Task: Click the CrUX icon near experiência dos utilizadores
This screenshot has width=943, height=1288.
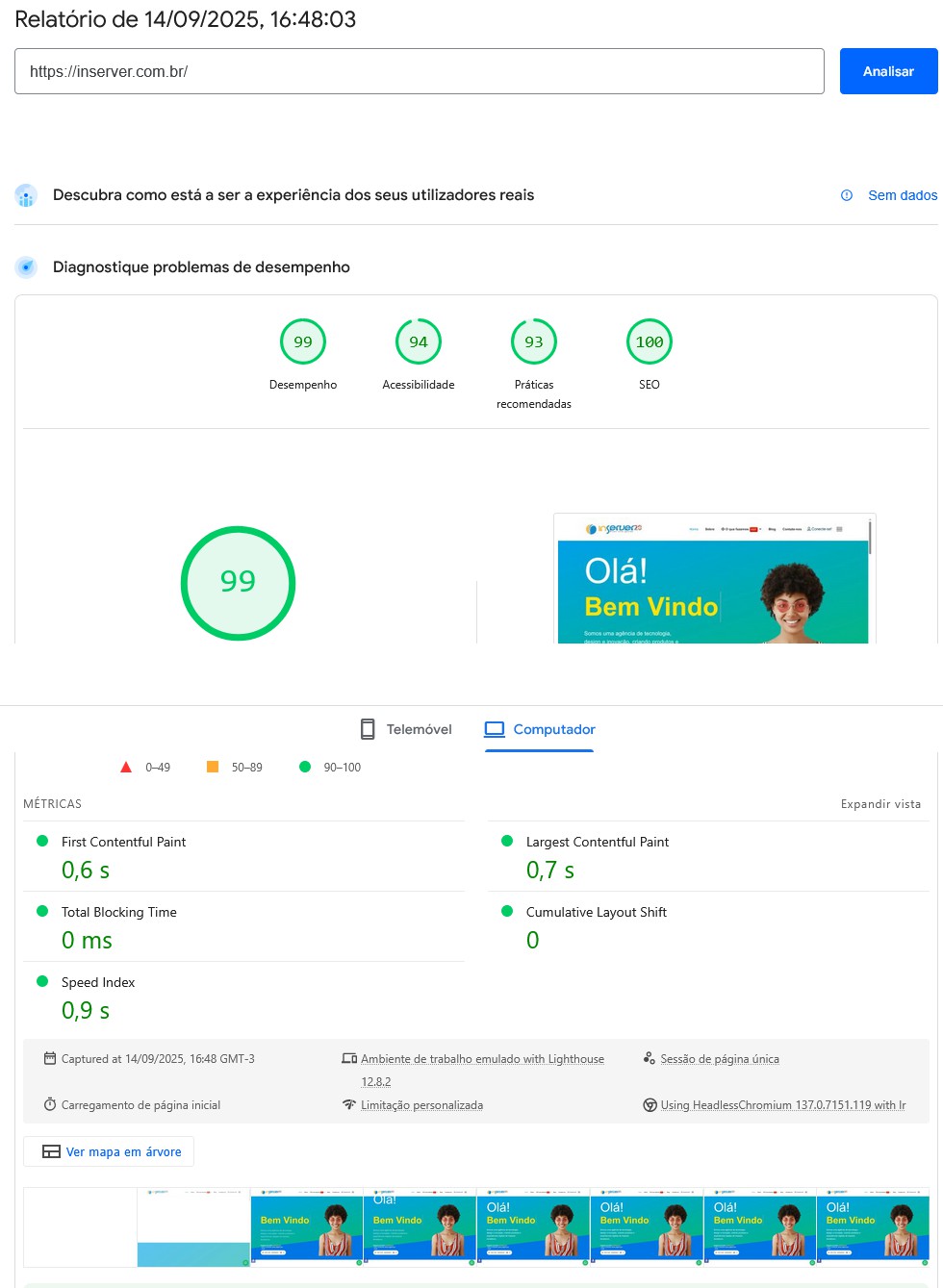Action: (26, 195)
